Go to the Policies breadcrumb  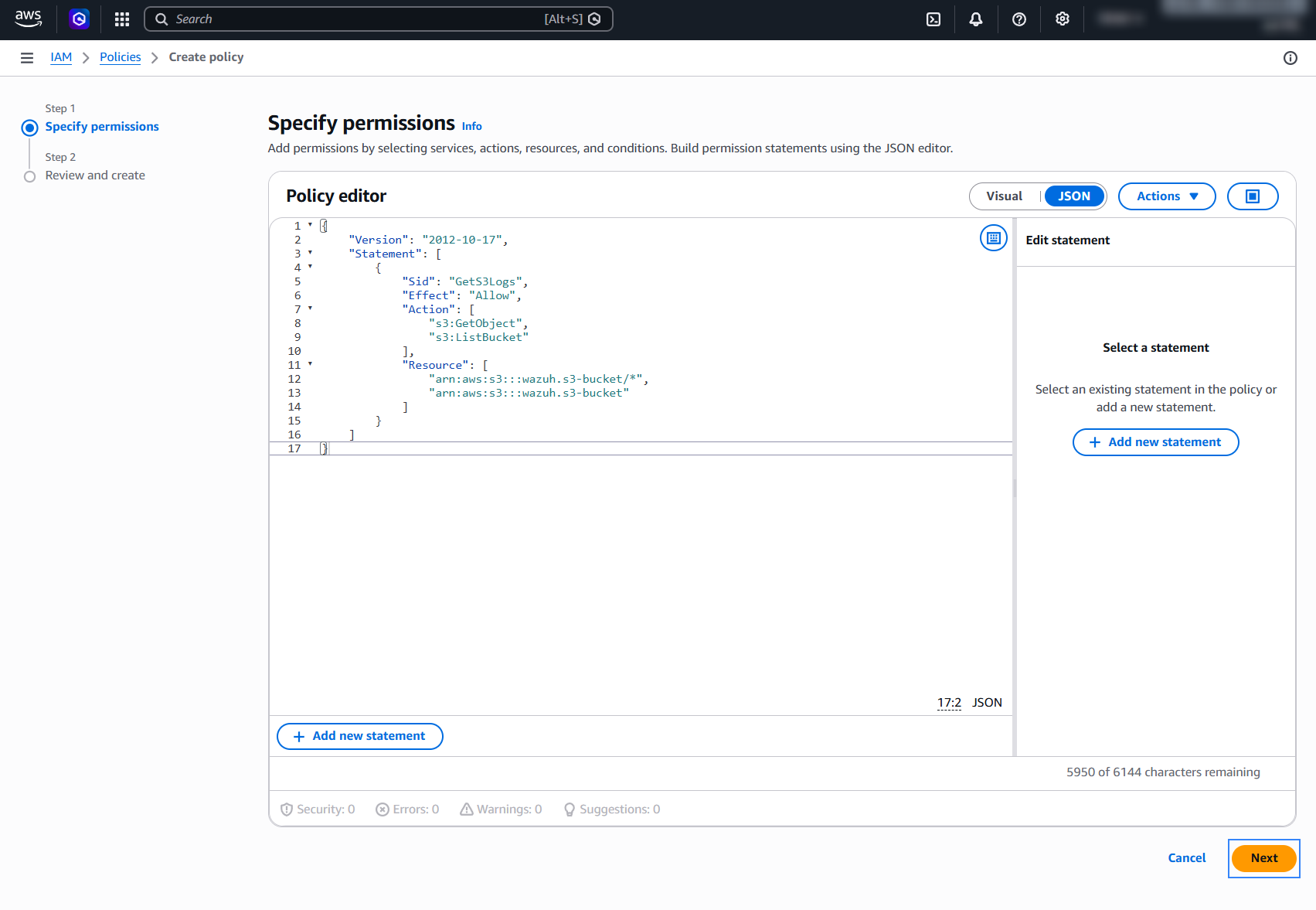pyautogui.click(x=121, y=57)
